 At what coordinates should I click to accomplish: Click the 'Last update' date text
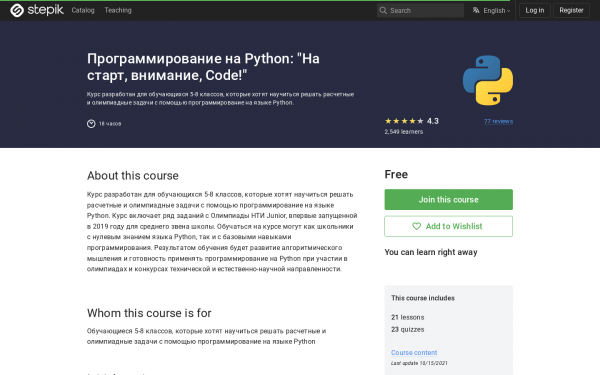419,363
